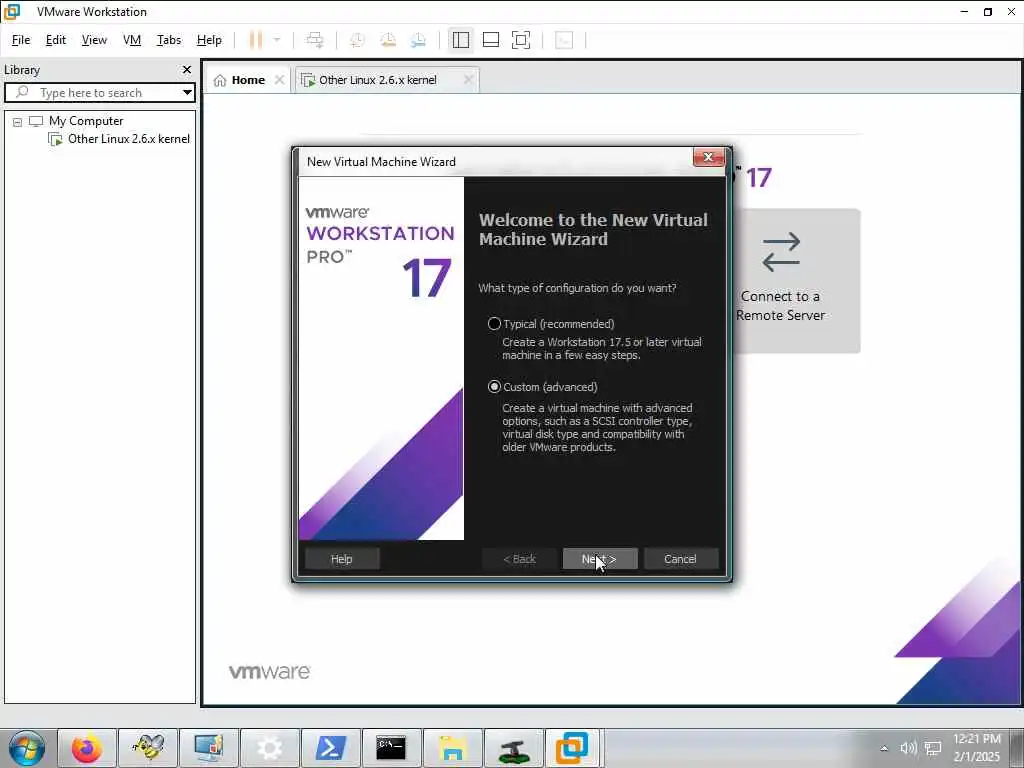Select My Computer in the Library tree

click(x=86, y=121)
